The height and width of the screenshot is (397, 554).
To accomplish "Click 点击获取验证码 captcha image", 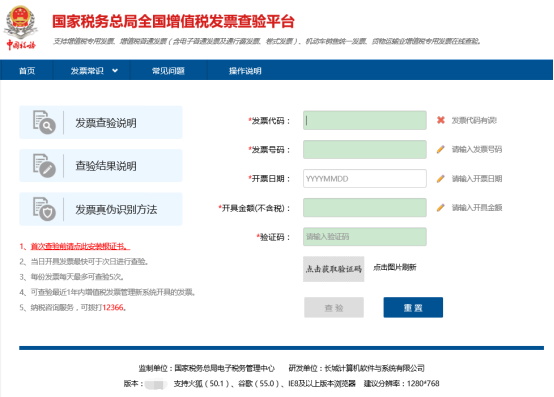I will [334, 269].
